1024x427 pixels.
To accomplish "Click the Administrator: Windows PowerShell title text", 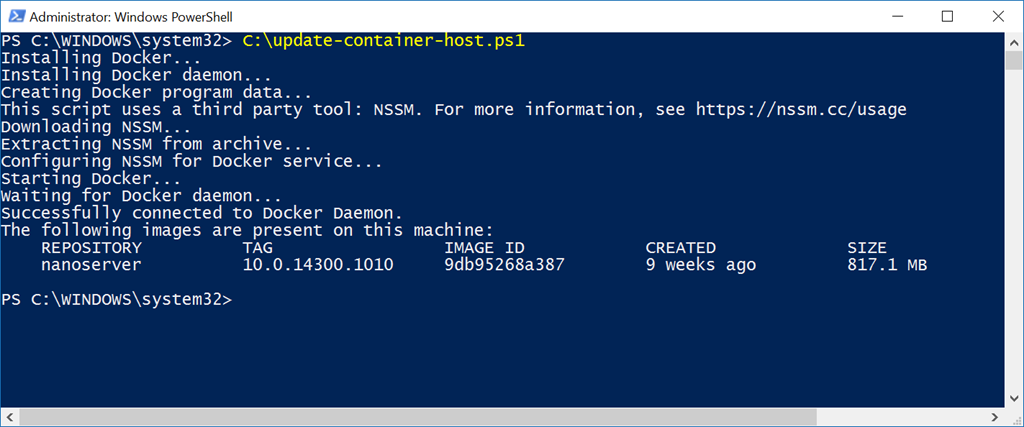I will [131, 17].
